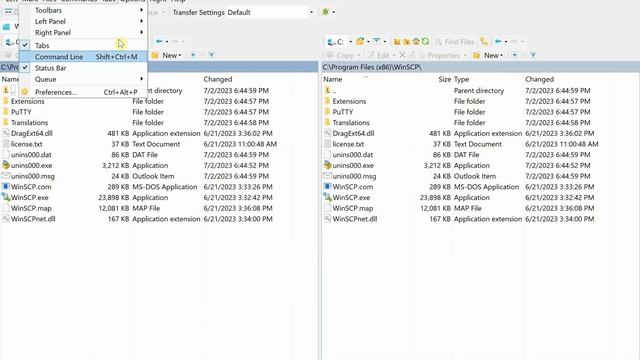The height and width of the screenshot is (360, 640).
Task: Sort right panel by Size column
Action: [x=444, y=79]
